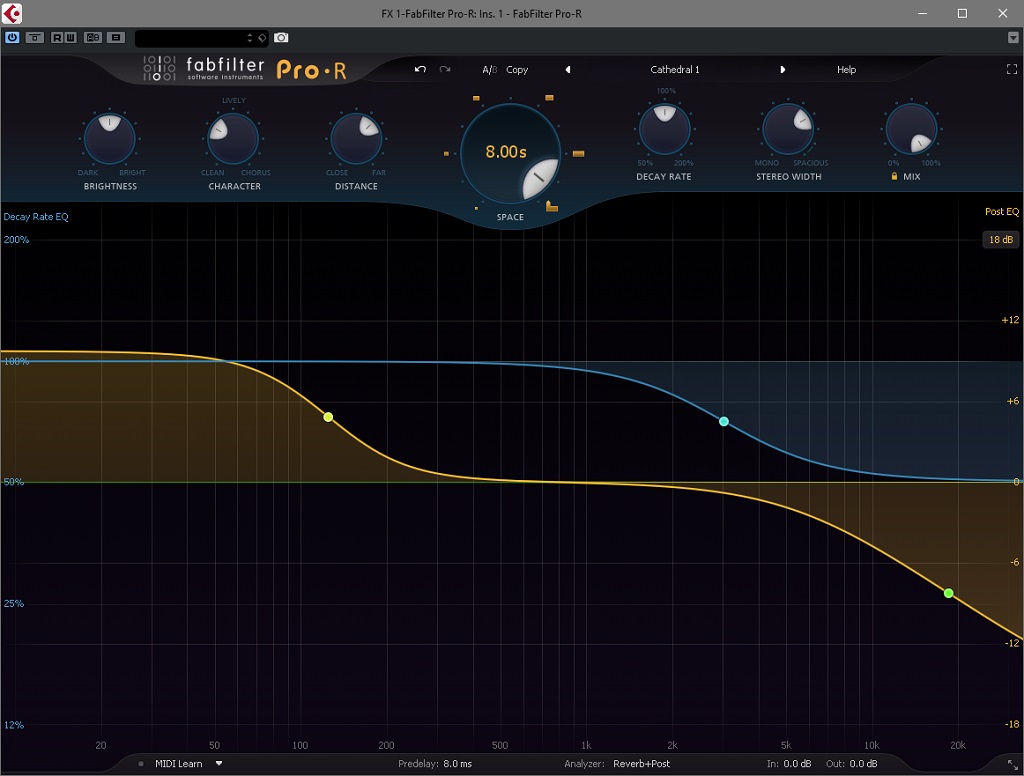Click the Stereo Width knob
The height and width of the screenshot is (776, 1024).
(x=788, y=129)
